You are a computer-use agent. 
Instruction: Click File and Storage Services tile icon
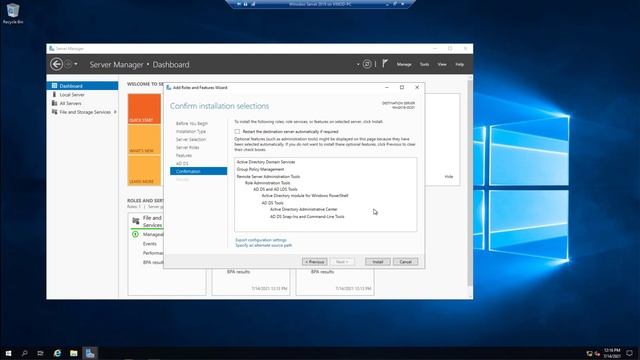(x=136, y=221)
